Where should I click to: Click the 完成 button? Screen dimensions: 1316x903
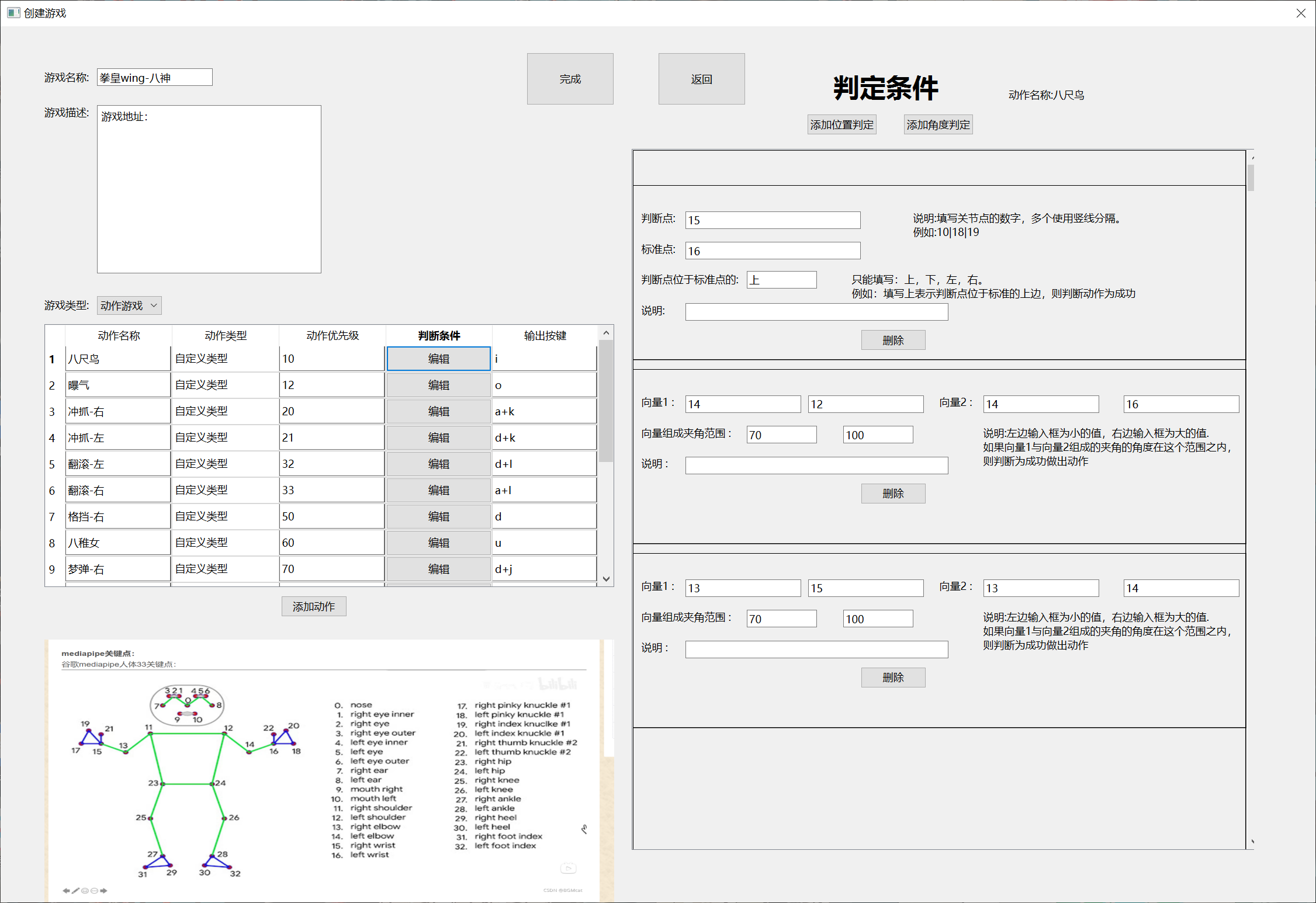pyautogui.click(x=570, y=79)
